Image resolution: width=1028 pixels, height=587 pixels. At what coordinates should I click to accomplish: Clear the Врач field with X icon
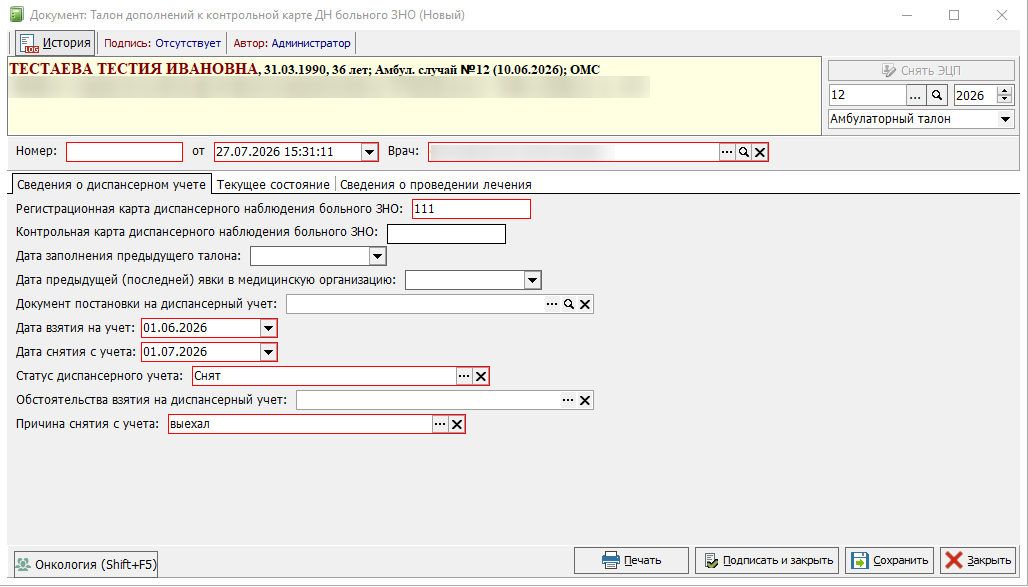(x=760, y=152)
